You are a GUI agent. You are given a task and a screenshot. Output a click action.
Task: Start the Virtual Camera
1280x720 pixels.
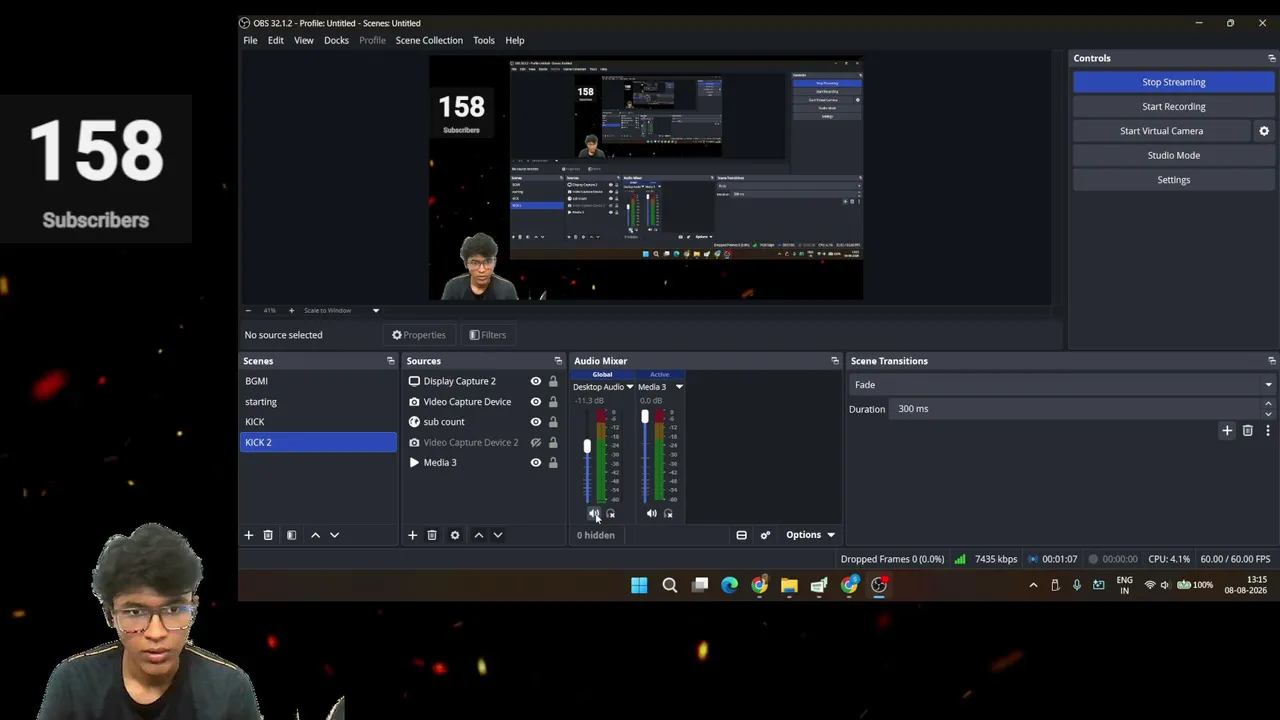1161,131
